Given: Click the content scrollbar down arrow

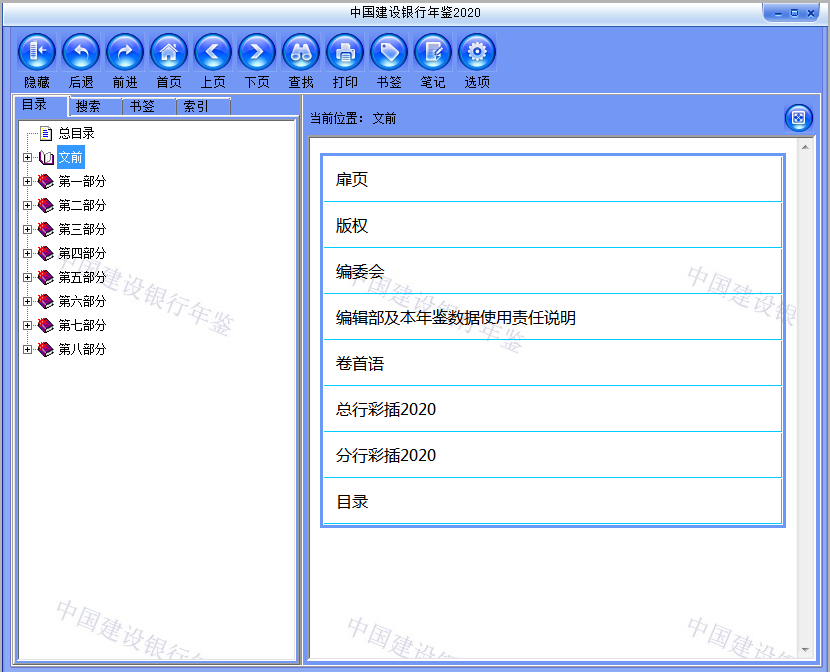Looking at the screenshot, I should [x=805, y=650].
